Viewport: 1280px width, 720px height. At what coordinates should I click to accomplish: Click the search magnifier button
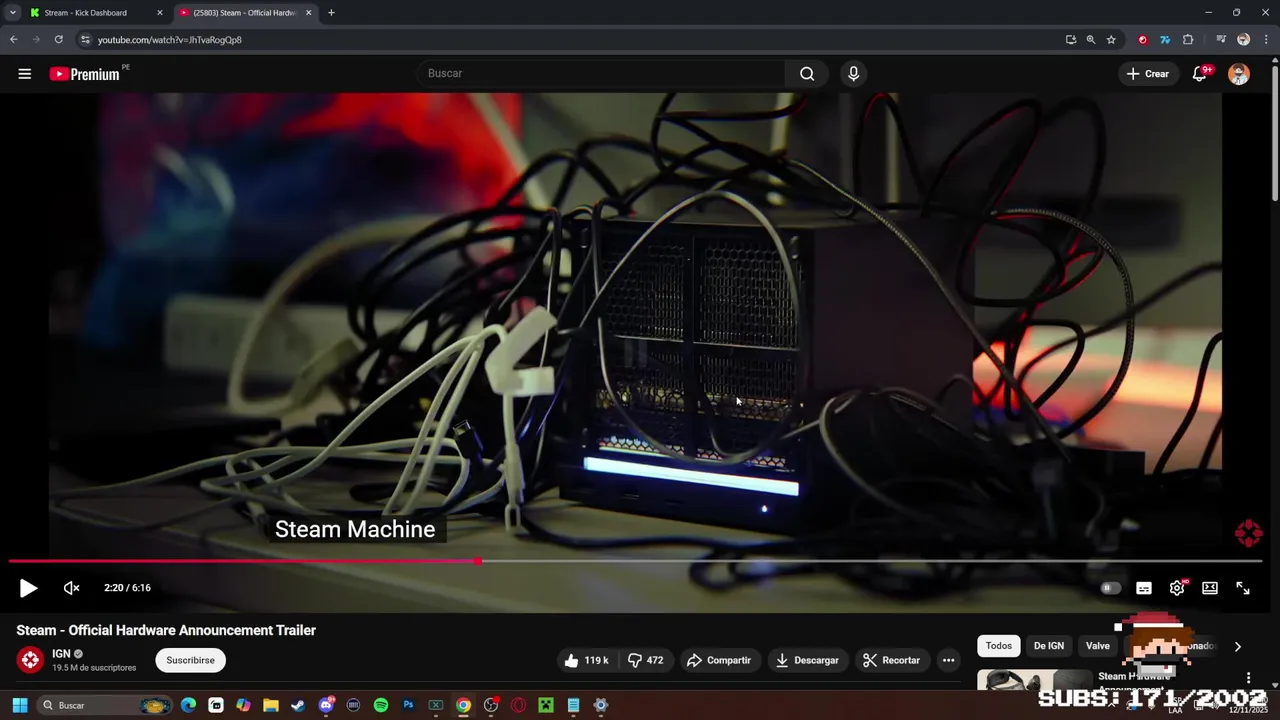807,73
